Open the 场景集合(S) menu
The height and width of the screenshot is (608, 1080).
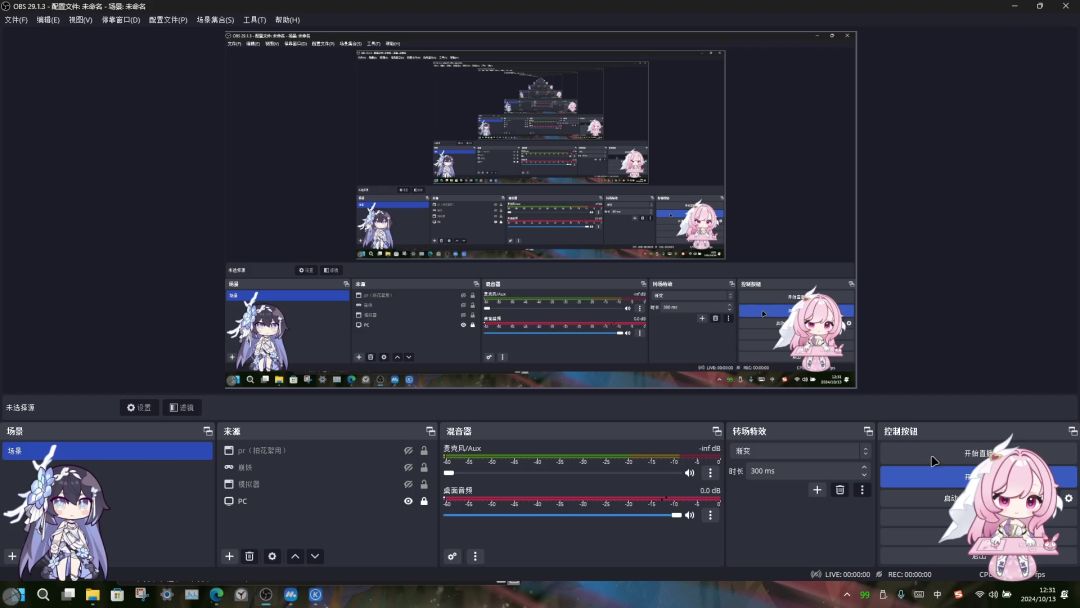215,20
